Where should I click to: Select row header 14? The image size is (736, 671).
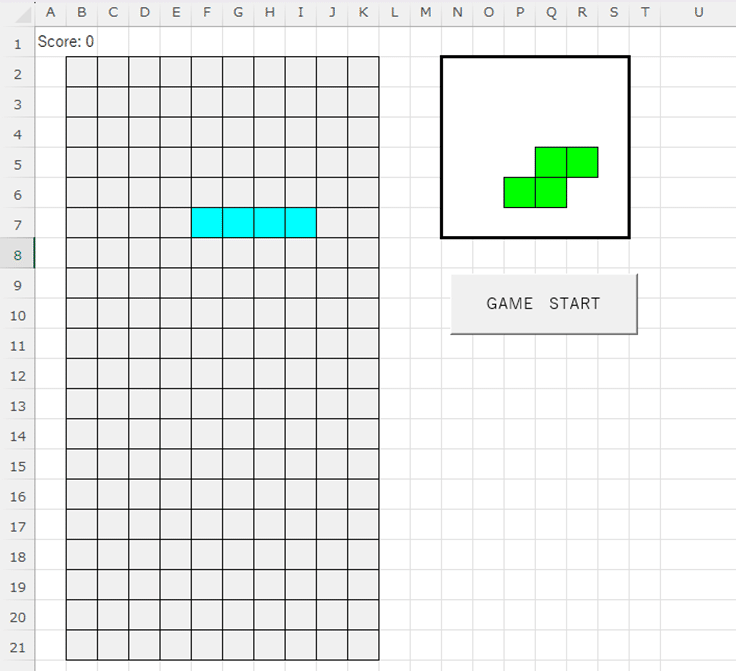[x=17, y=436]
